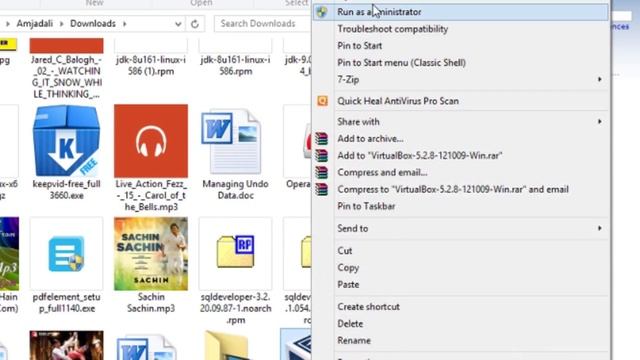Viewport: 640px width, 360px height.
Task: Click the Search Downloads field
Action: pyautogui.click(x=263, y=24)
